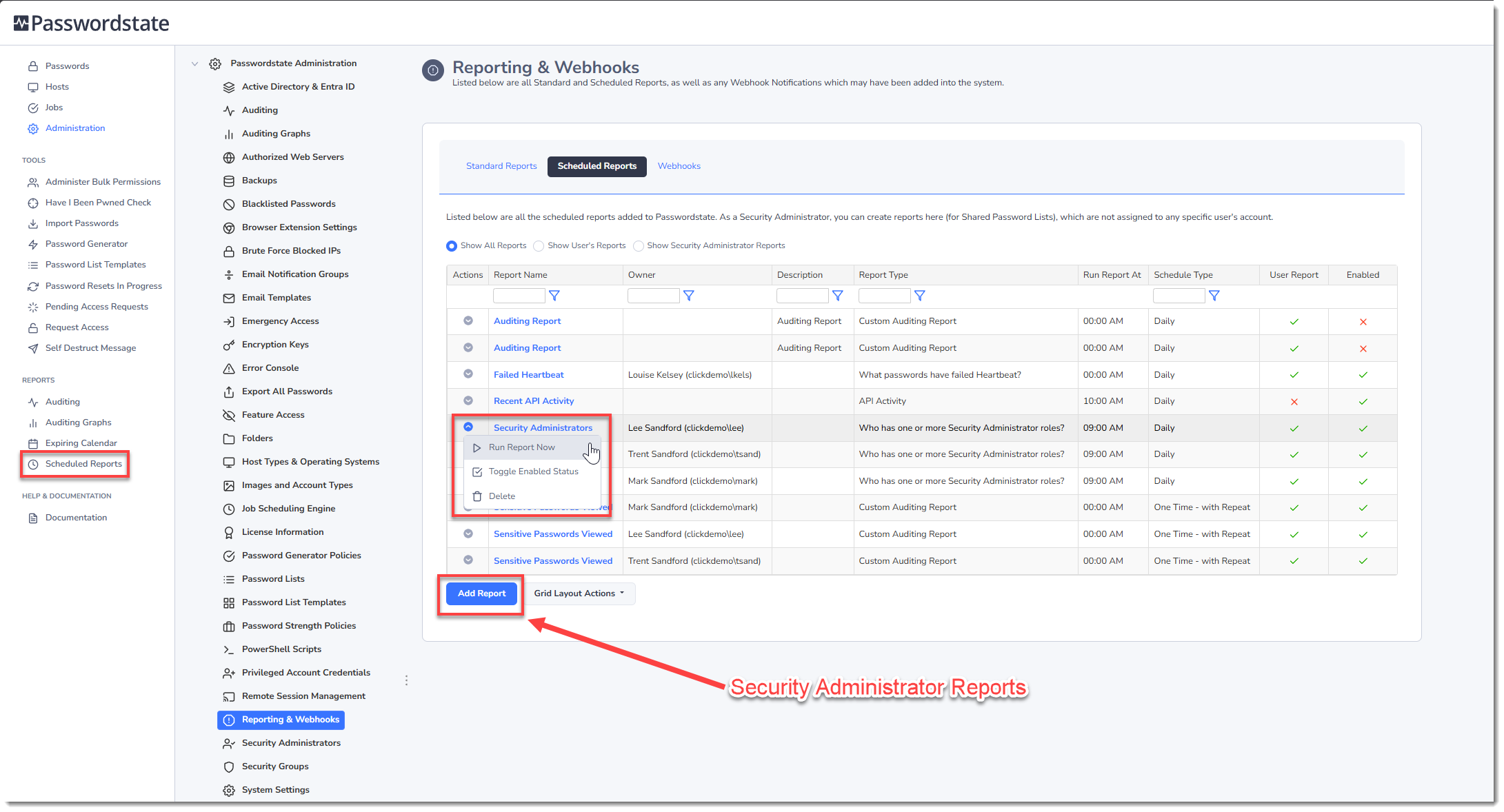
Task: Click the Add Report button
Action: coord(481,593)
